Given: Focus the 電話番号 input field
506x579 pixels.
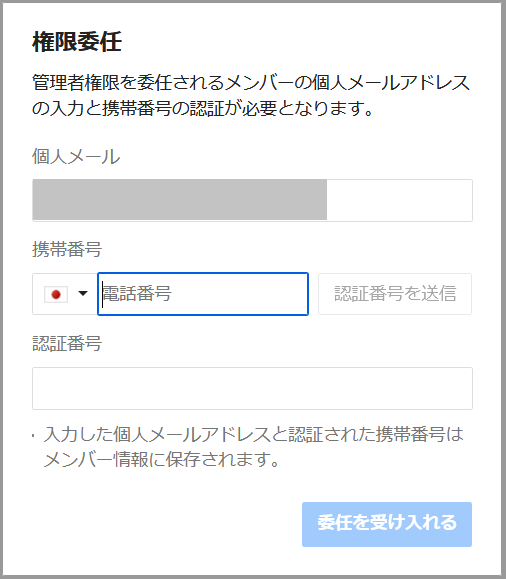Looking at the screenshot, I should pyautogui.click(x=203, y=294).
